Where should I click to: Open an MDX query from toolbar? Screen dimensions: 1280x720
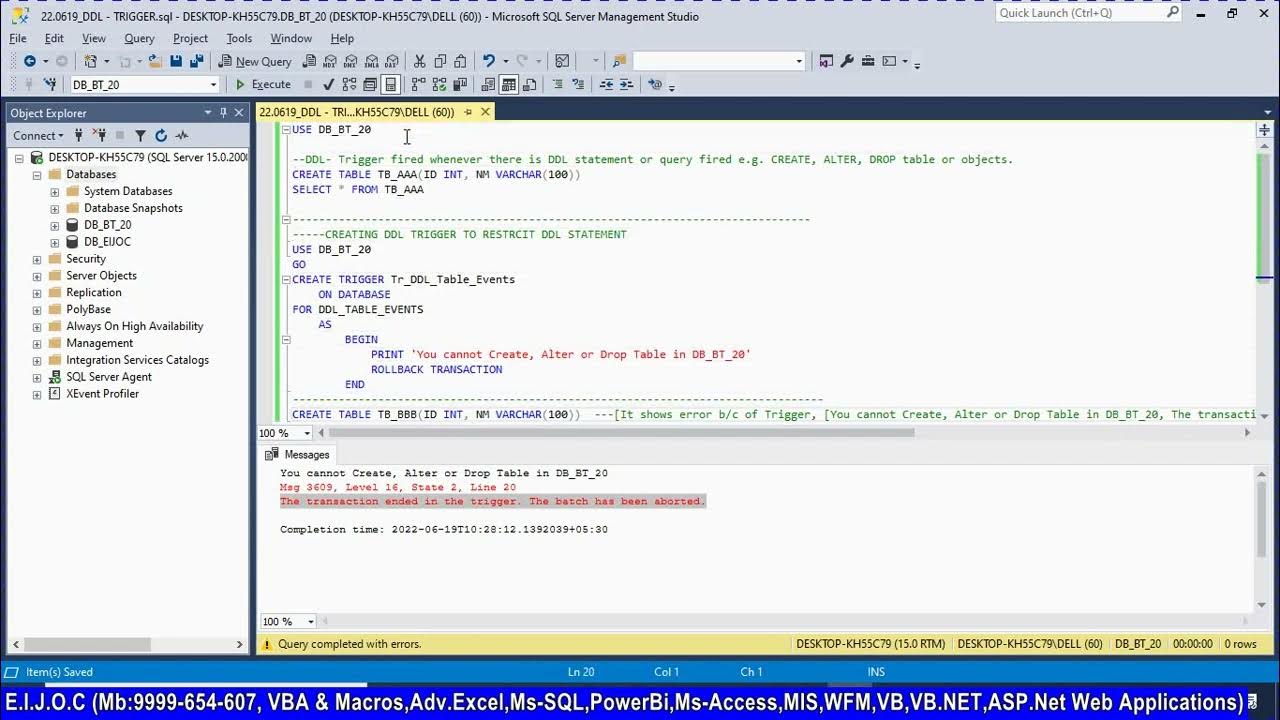[x=330, y=61]
